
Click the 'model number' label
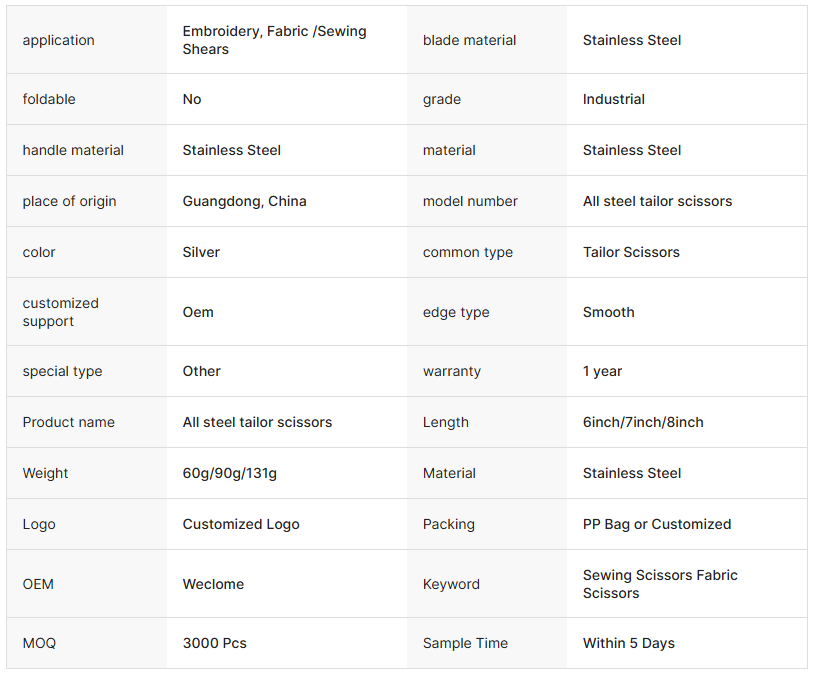(x=470, y=201)
